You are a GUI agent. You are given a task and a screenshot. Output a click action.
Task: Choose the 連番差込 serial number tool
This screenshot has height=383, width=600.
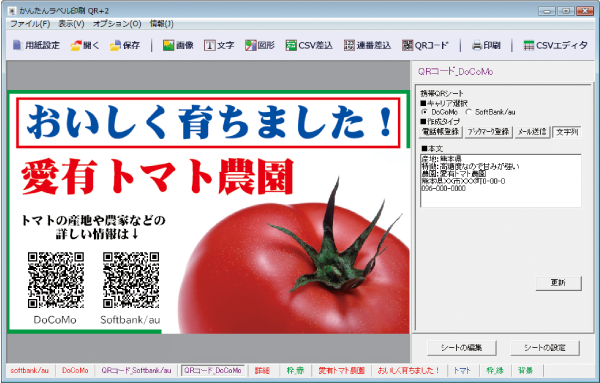coord(367,46)
